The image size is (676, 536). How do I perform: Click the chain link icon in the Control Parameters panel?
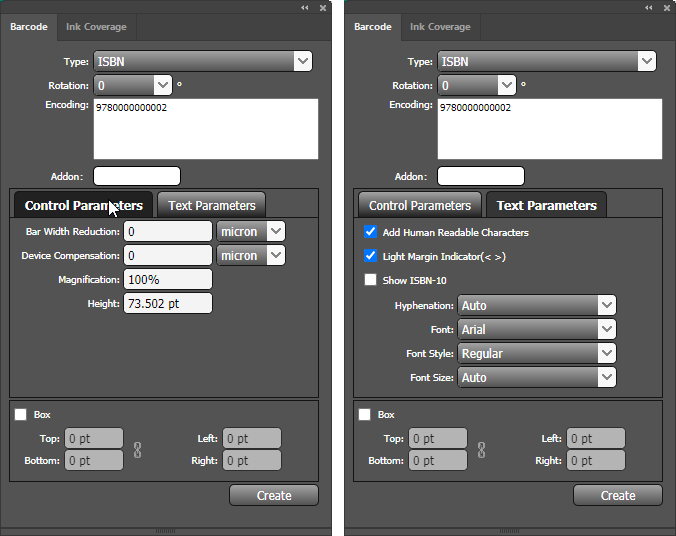click(x=137, y=450)
